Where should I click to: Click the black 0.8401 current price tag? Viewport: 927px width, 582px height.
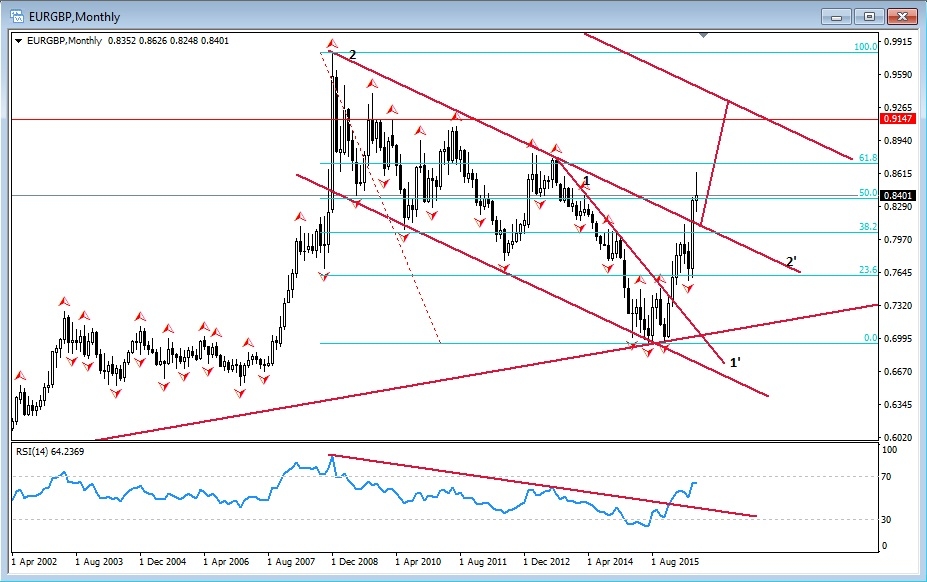(x=896, y=196)
